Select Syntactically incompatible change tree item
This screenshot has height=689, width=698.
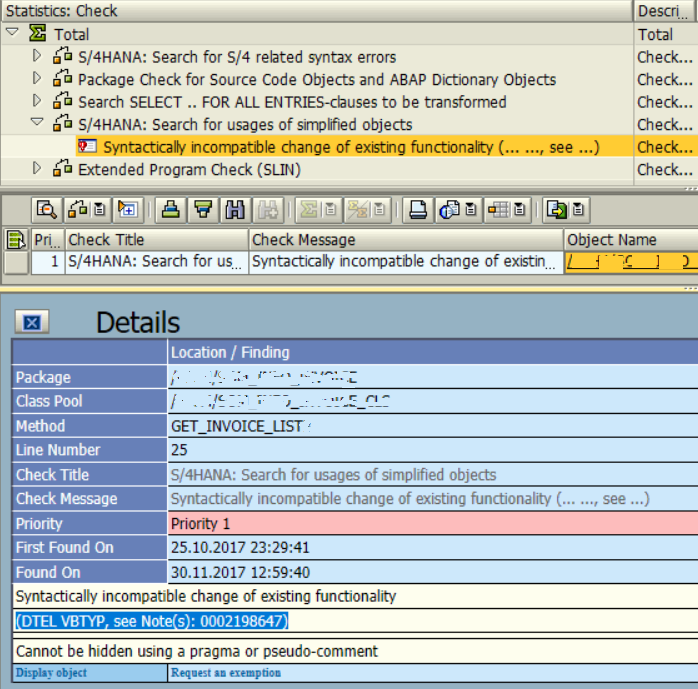351,147
